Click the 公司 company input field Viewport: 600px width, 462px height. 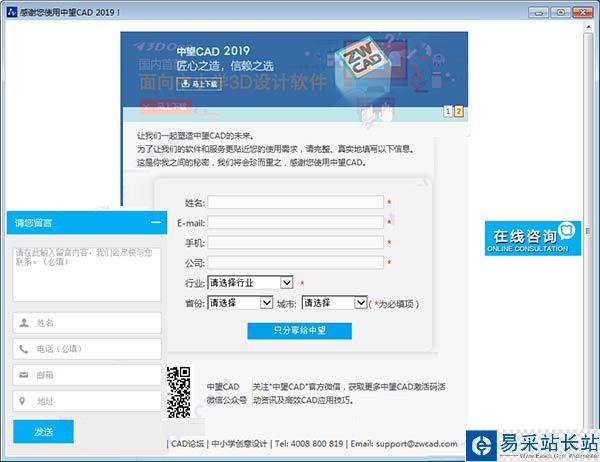pyautogui.click(x=295, y=263)
